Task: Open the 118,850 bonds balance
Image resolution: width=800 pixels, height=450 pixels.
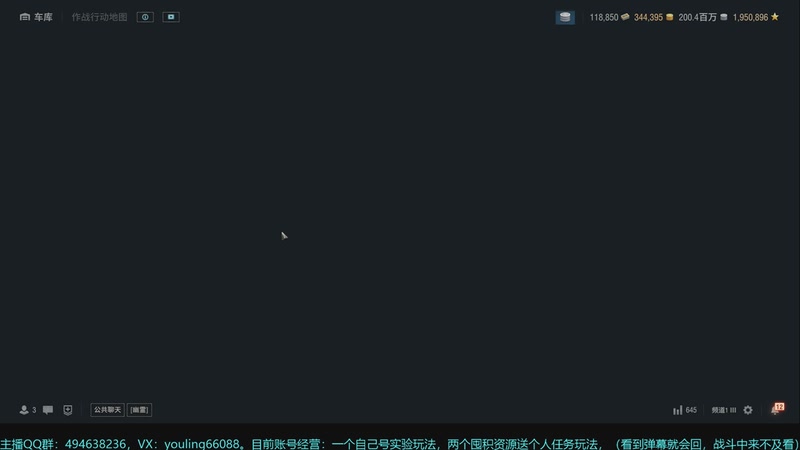Action: [x=609, y=17]
